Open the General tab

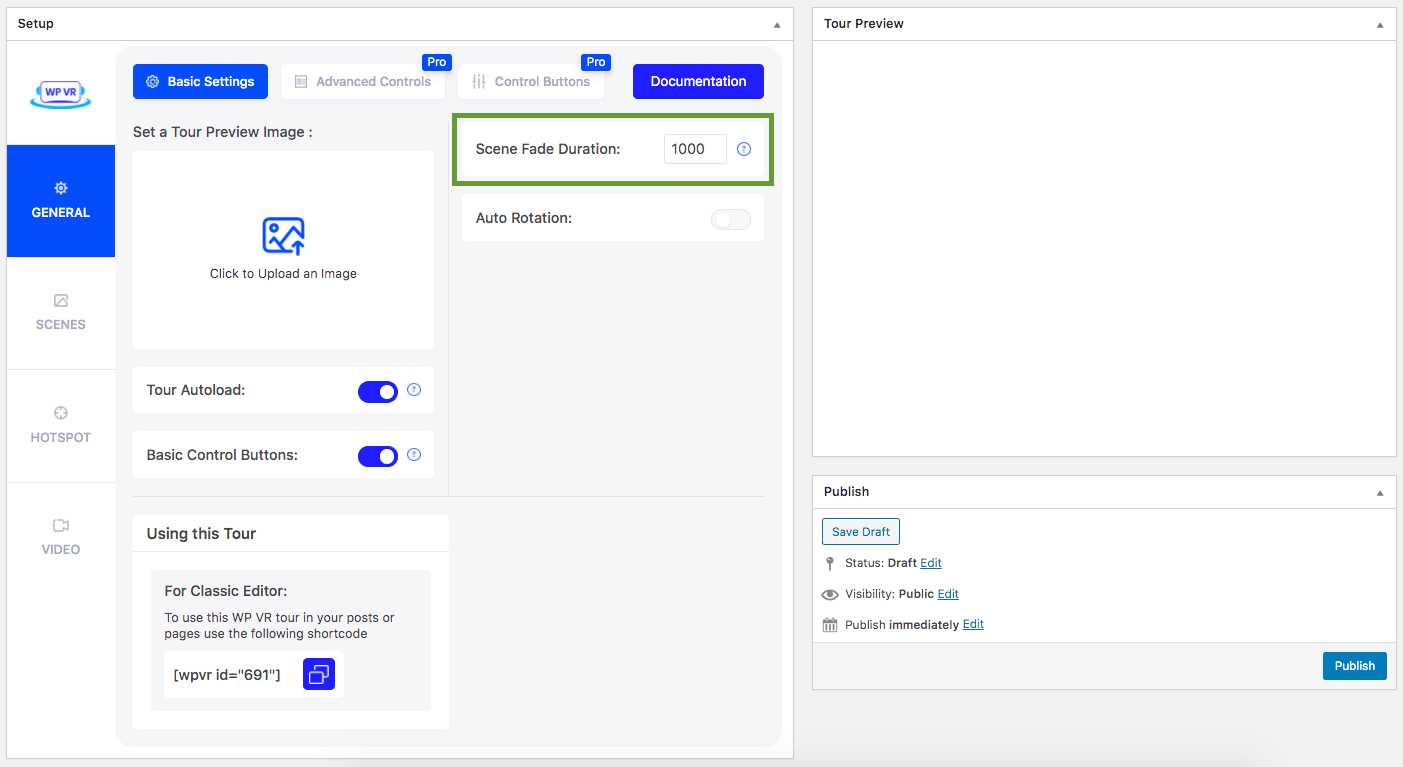click(61, 201)
